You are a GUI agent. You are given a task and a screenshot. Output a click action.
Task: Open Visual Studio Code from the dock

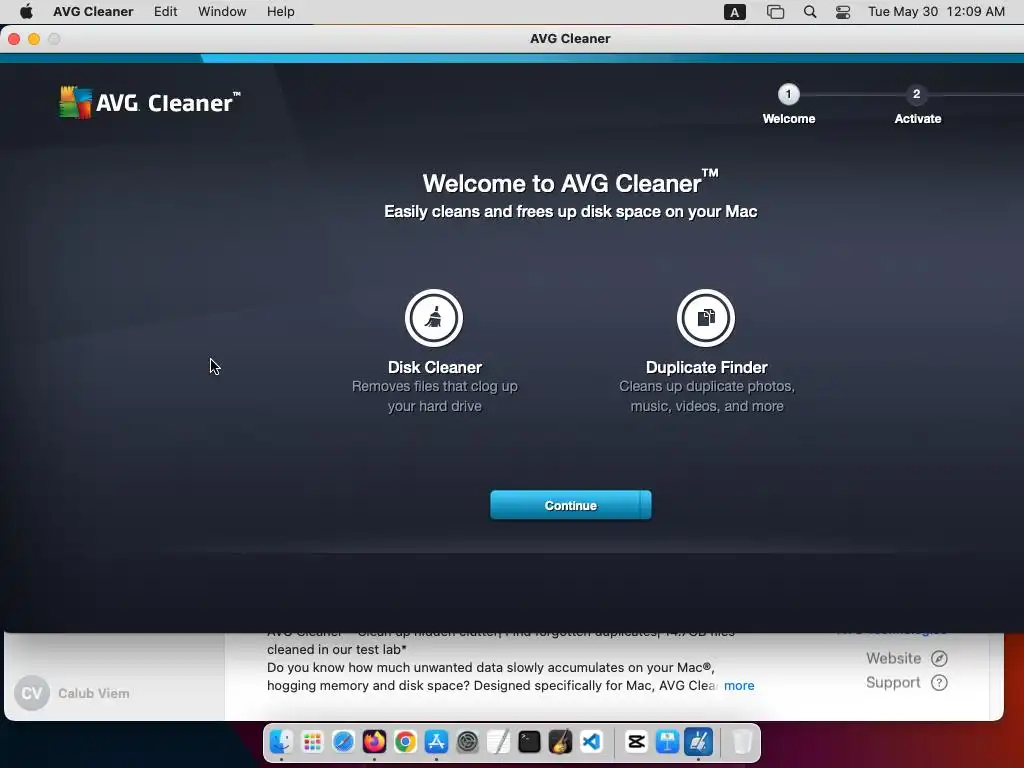pos(591,742)
